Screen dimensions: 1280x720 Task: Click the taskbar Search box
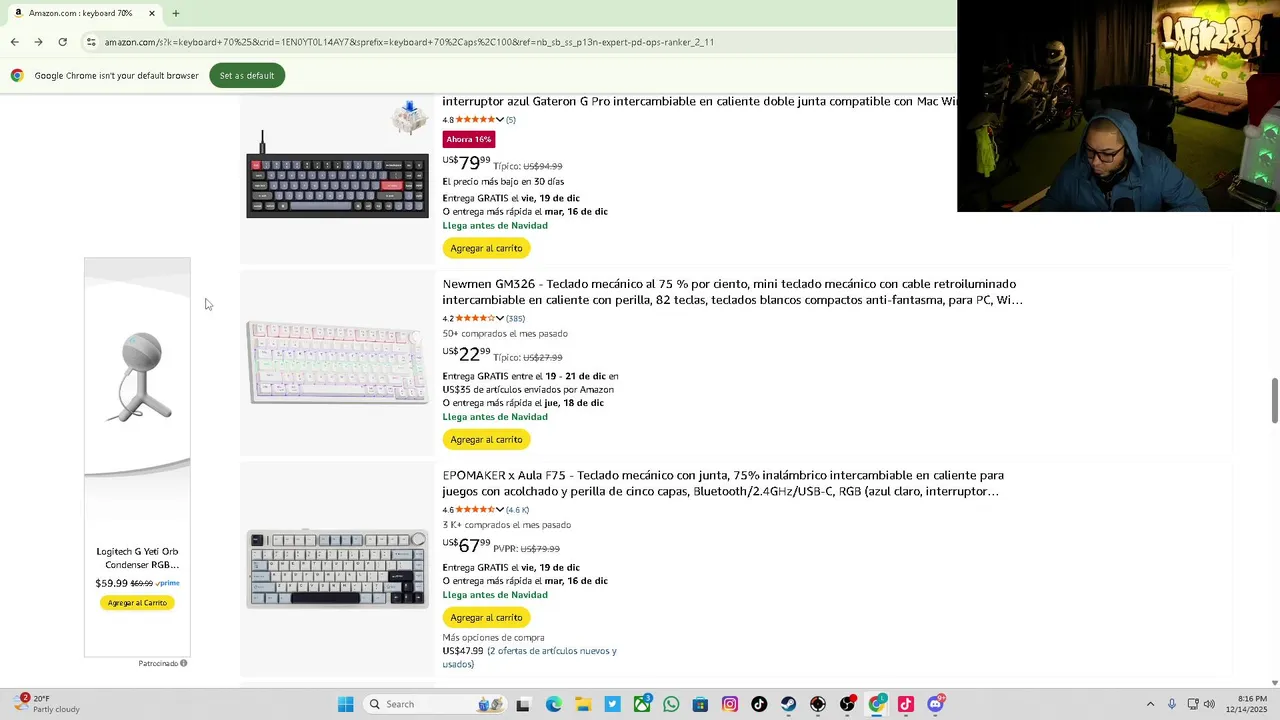point(435,704)
